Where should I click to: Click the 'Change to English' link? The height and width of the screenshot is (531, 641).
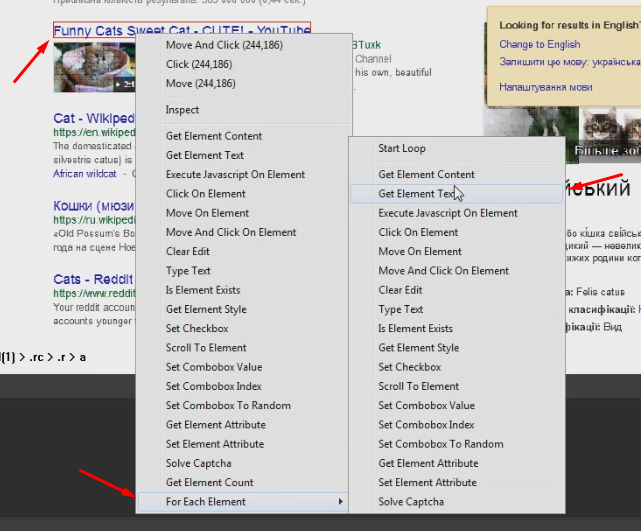(539, 44)
